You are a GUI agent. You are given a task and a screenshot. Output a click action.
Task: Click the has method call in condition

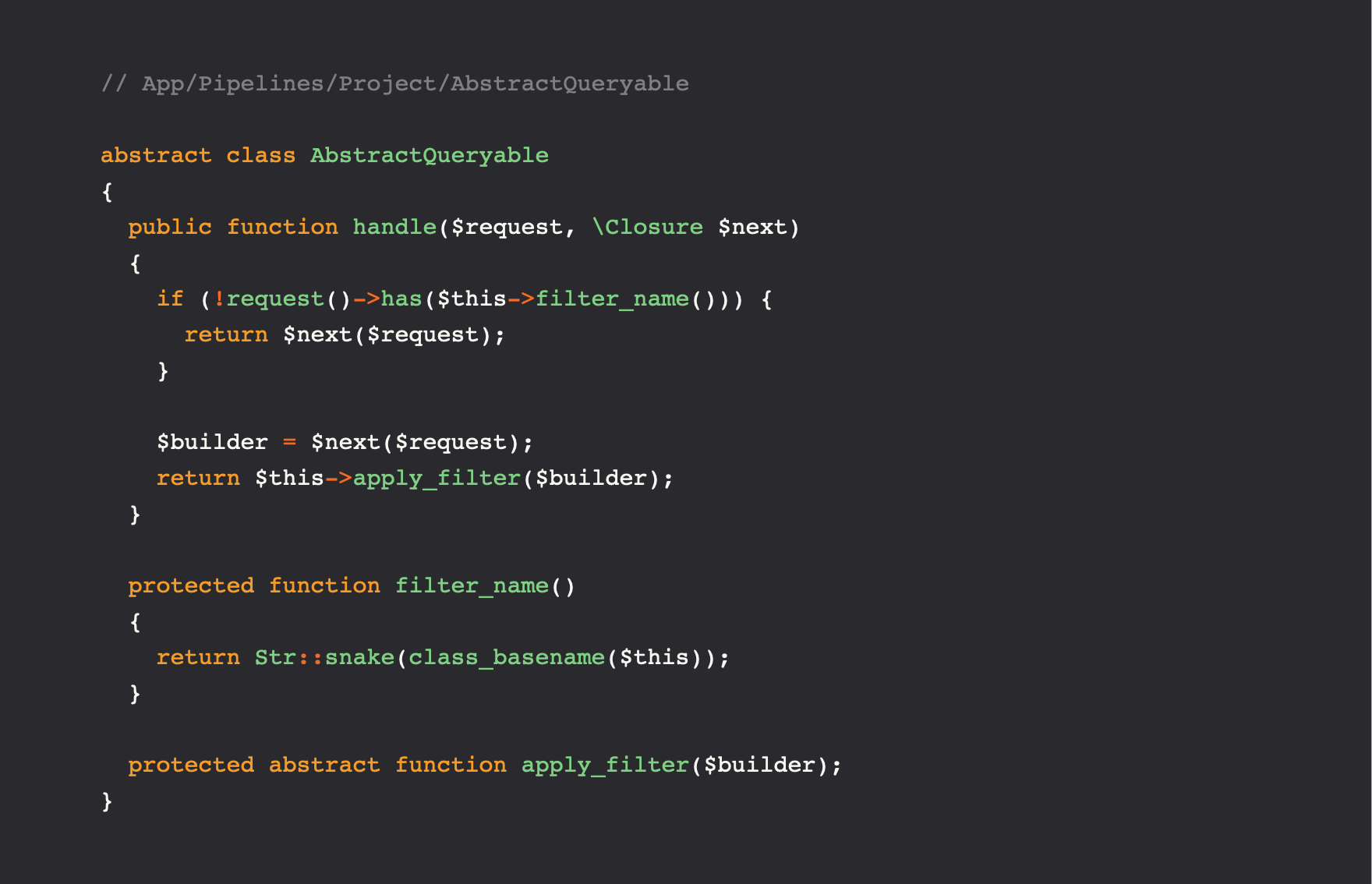tap(401, 299)
